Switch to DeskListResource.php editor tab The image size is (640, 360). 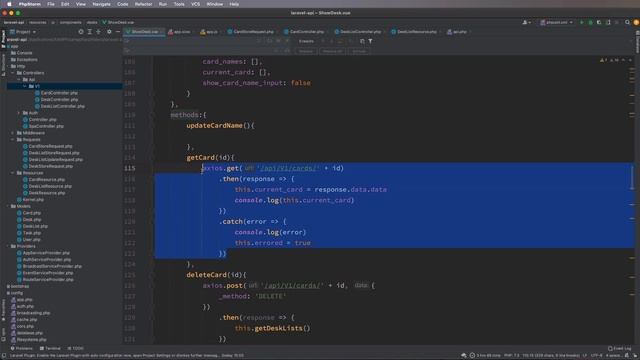[x=414, y=32]
